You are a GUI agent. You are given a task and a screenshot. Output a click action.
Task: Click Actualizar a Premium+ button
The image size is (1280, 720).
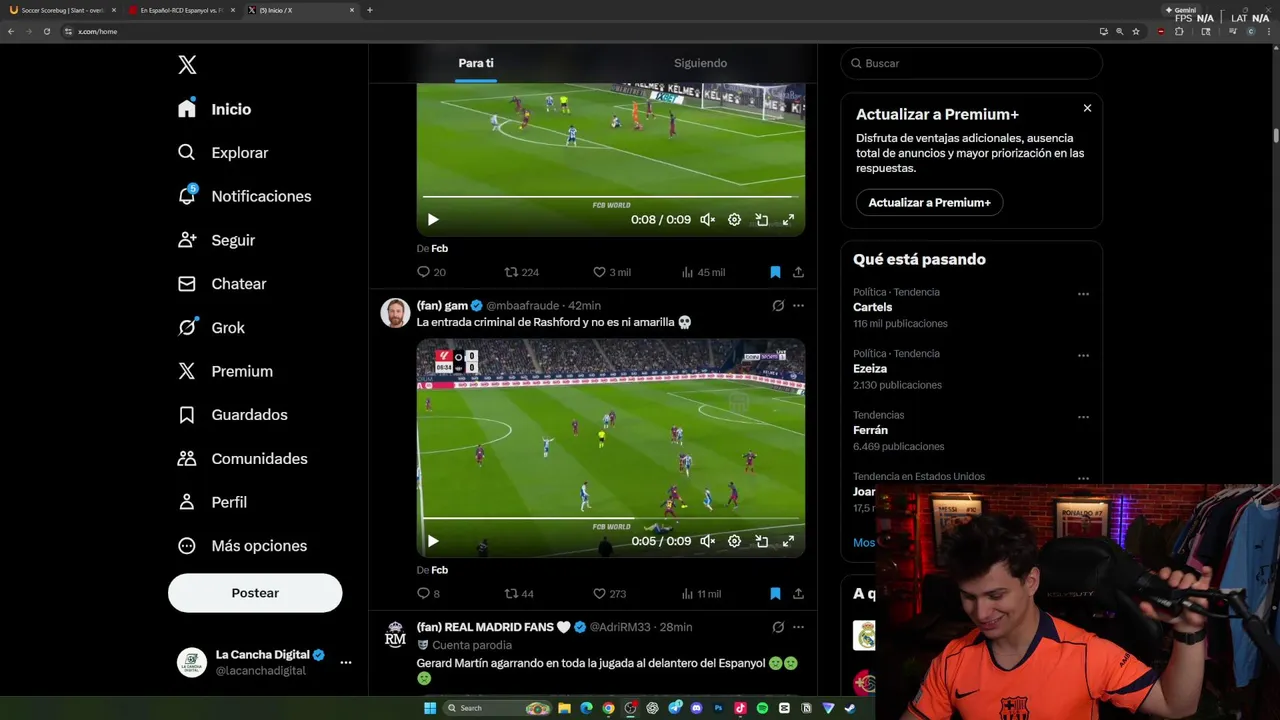pyautogui.click(x=929, y=202)
